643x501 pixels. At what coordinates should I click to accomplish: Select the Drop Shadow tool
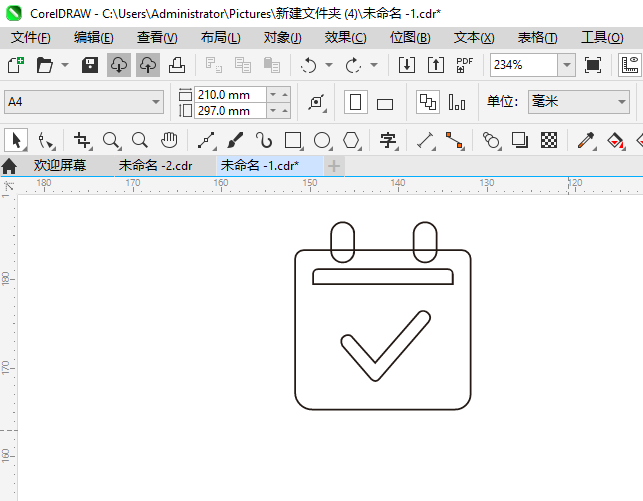point(520,141)
